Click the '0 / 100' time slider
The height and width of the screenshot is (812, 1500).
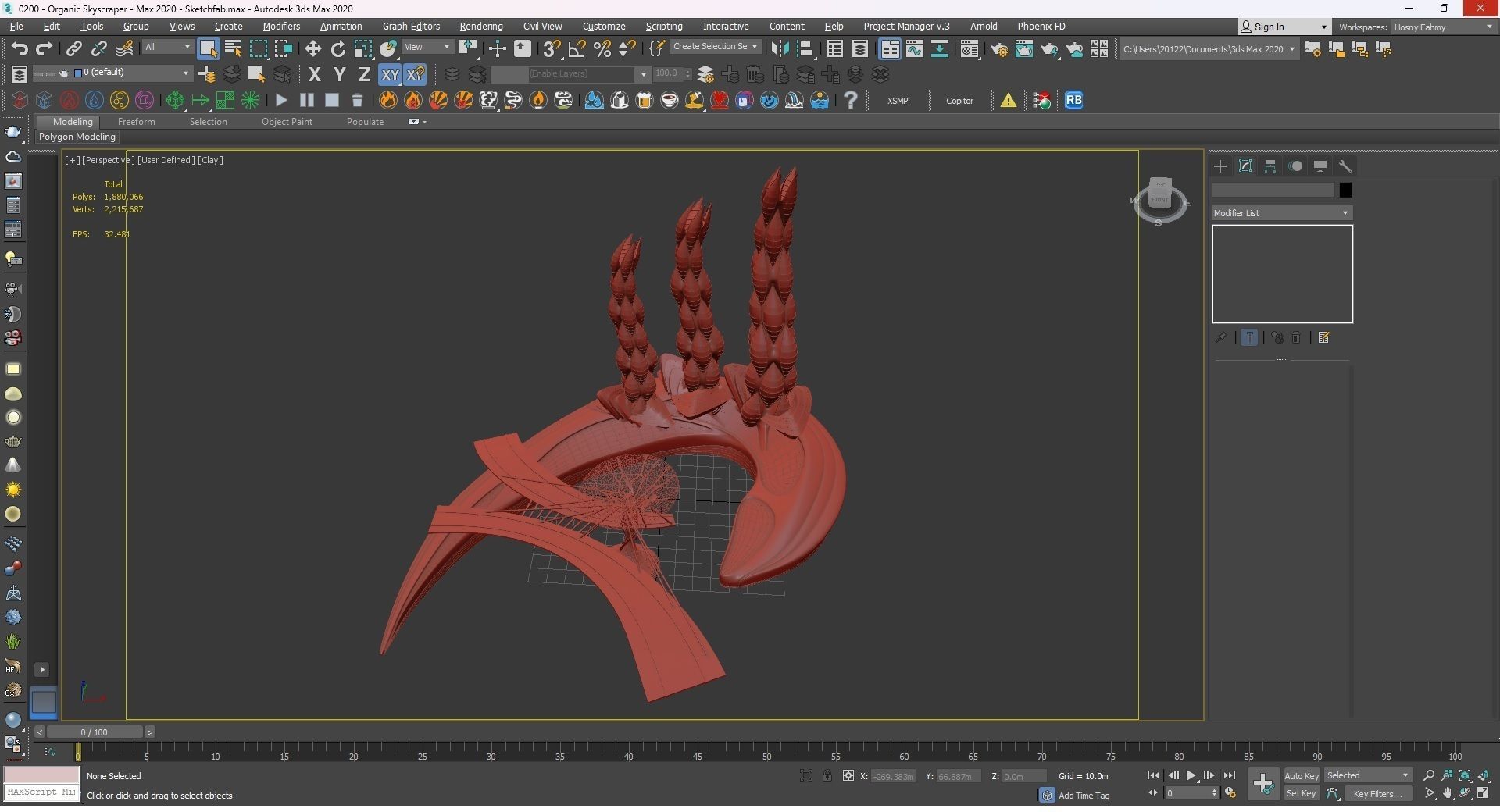click(95, 732)
